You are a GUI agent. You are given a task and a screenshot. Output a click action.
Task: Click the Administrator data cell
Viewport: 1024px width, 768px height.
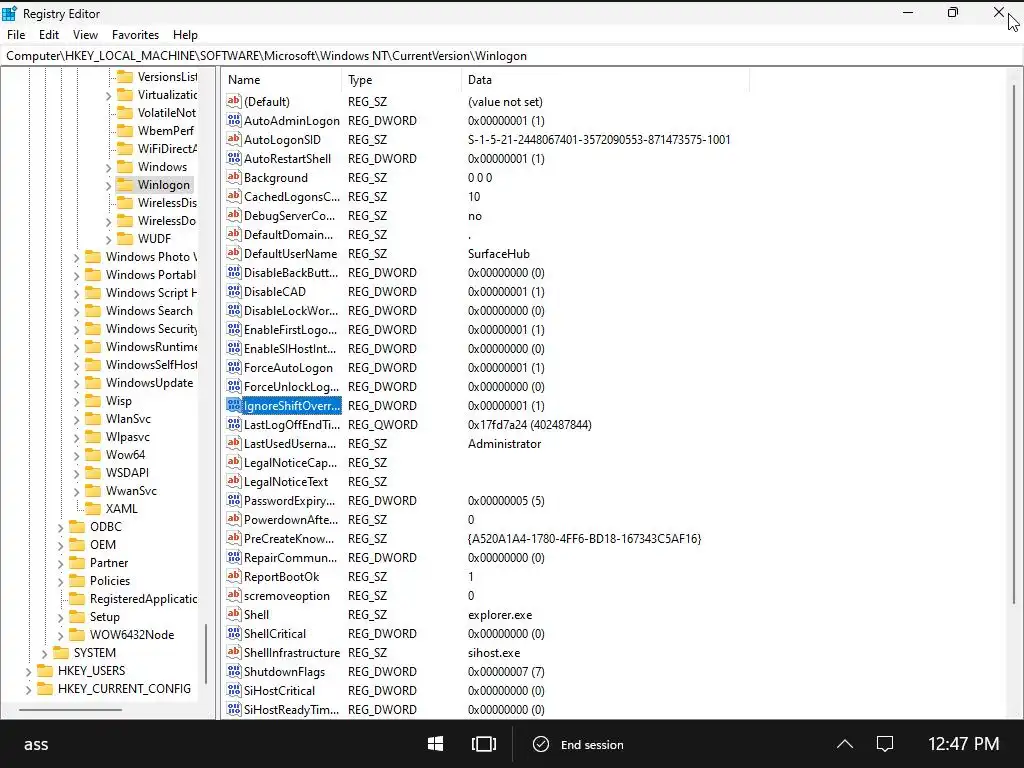pyautogui.click(x=505, y=443)
